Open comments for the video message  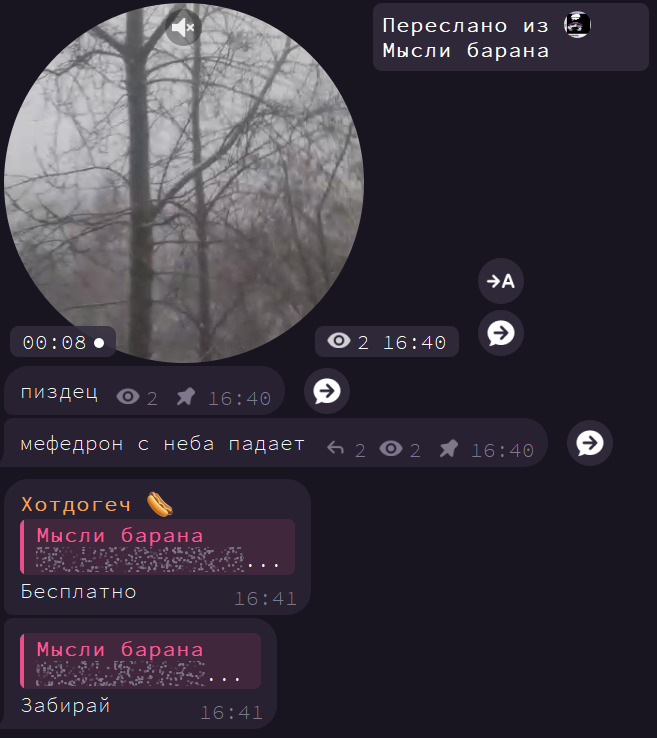point(501,333)
